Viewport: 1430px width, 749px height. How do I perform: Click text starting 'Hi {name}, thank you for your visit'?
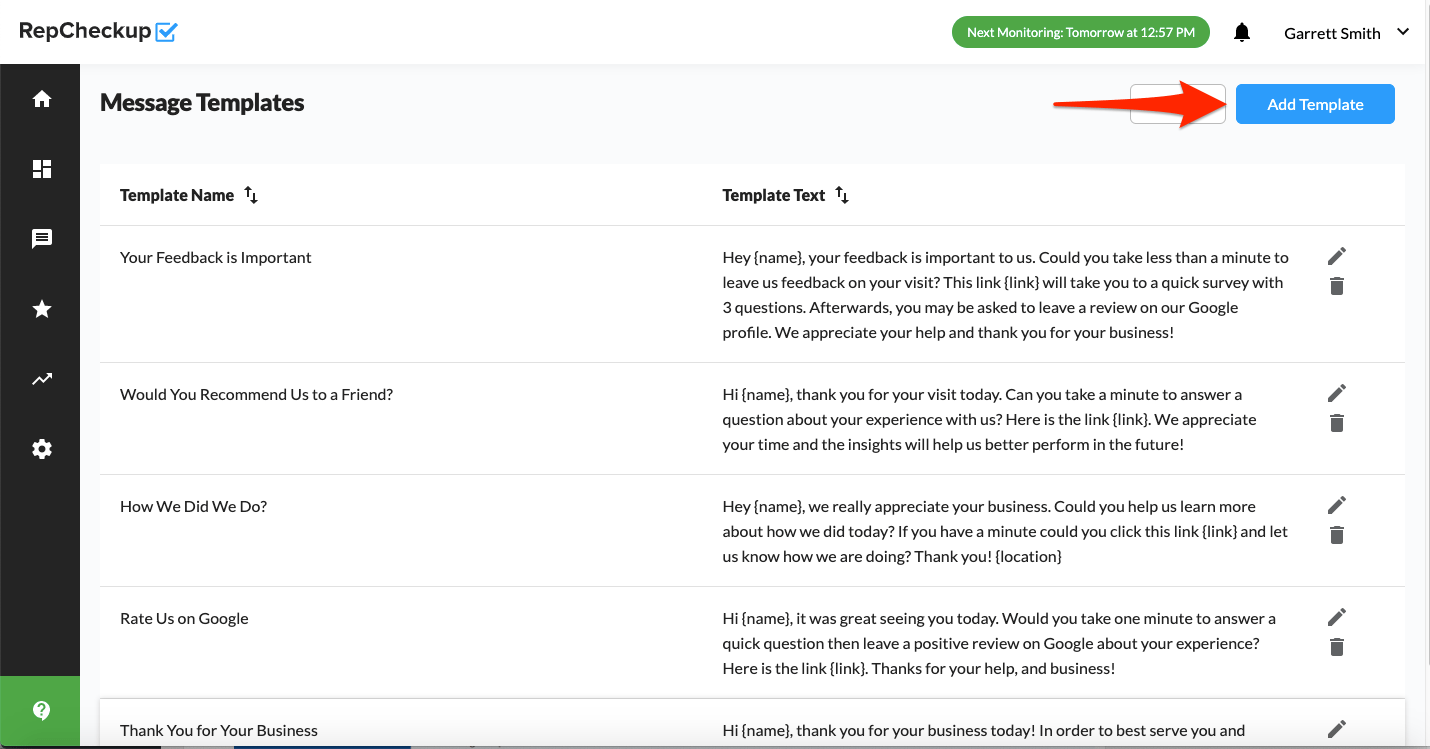[x=990, y=419]
